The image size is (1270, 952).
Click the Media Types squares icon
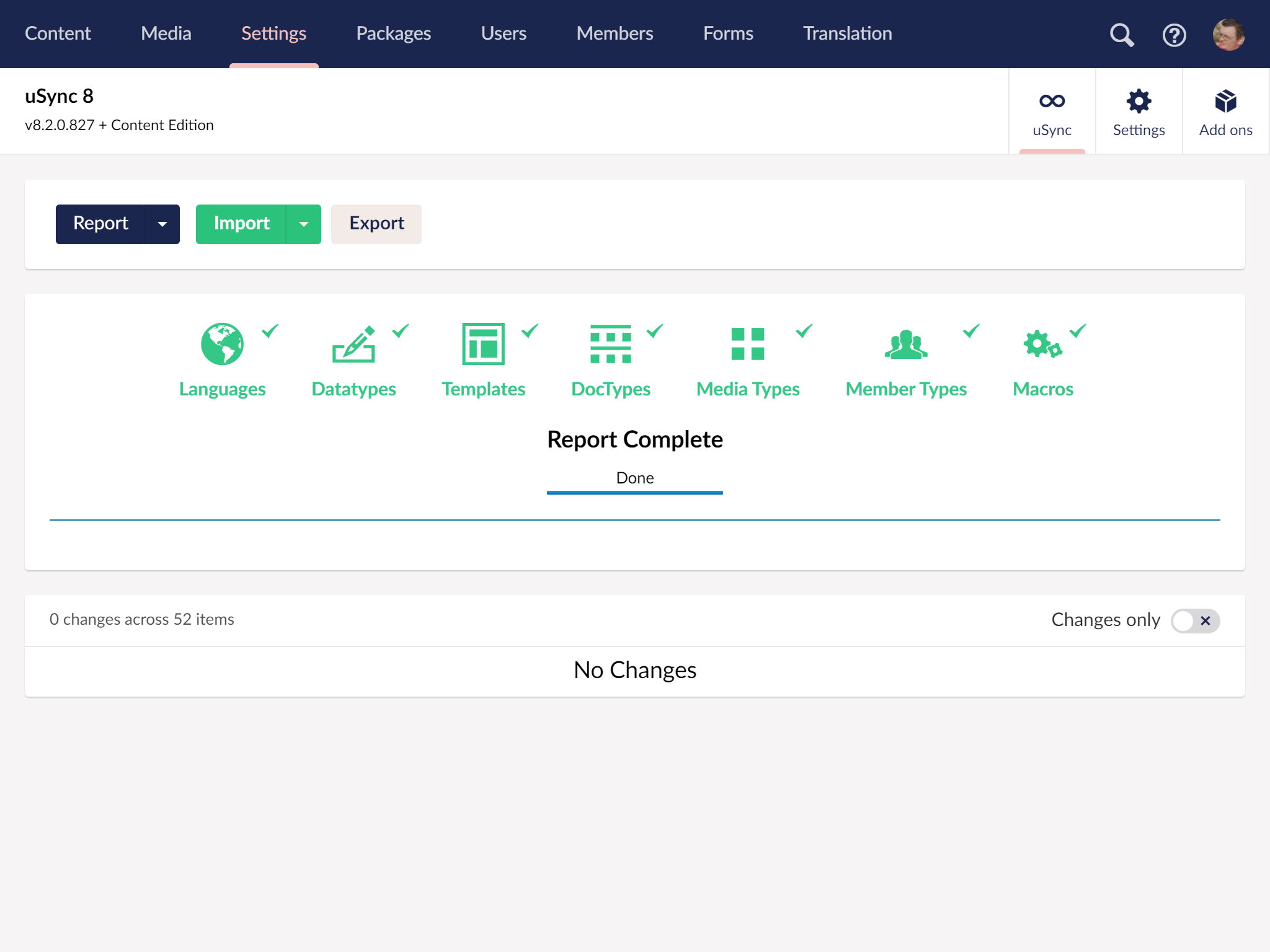coord(747,344)
